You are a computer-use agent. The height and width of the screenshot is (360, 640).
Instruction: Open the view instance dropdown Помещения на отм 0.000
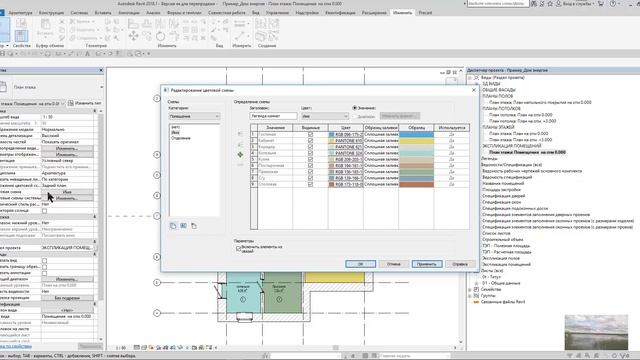(x=33, y=104)
